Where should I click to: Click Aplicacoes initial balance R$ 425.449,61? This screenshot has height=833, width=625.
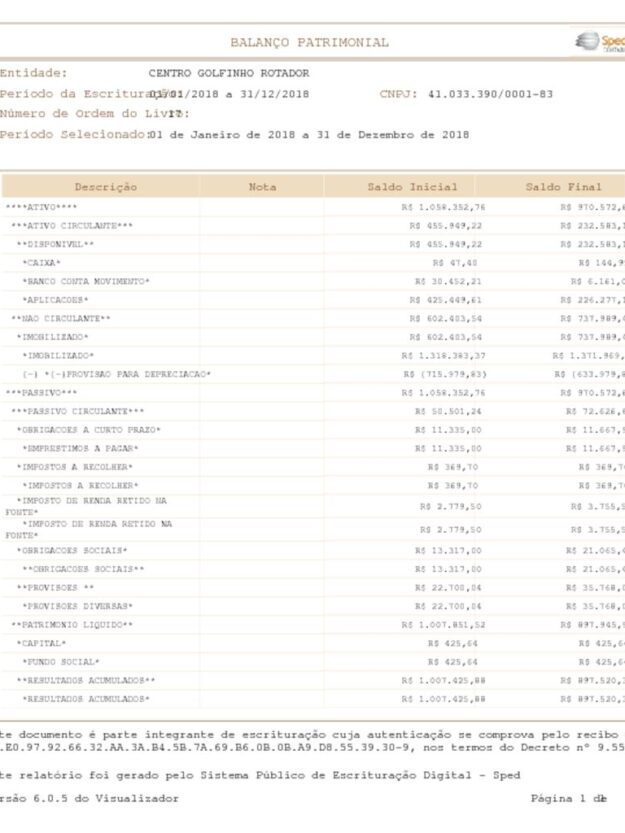445,300
